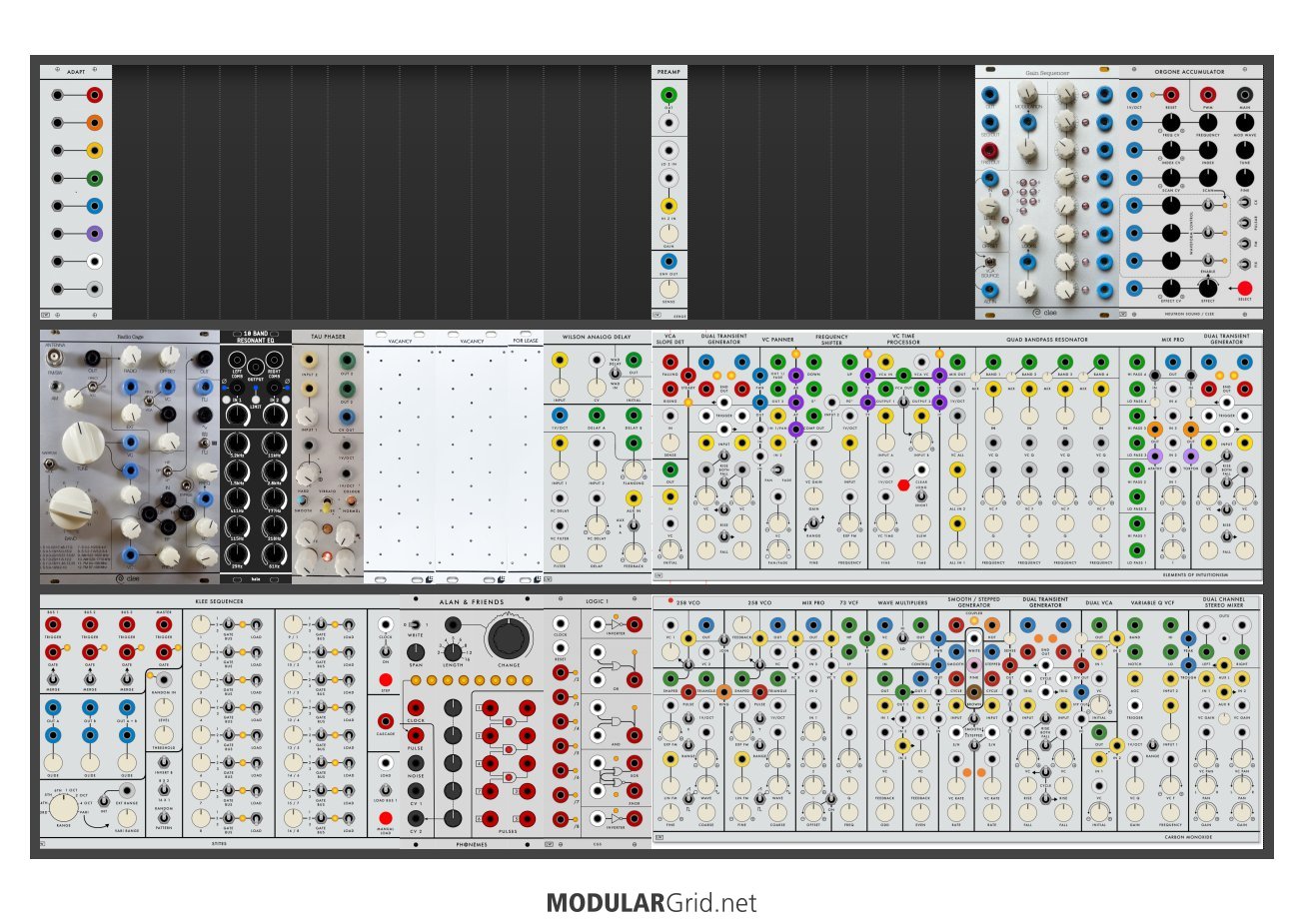
Task: Click the 'ALAN & FRIENDS' module title
Action: (x=474, y=602)
